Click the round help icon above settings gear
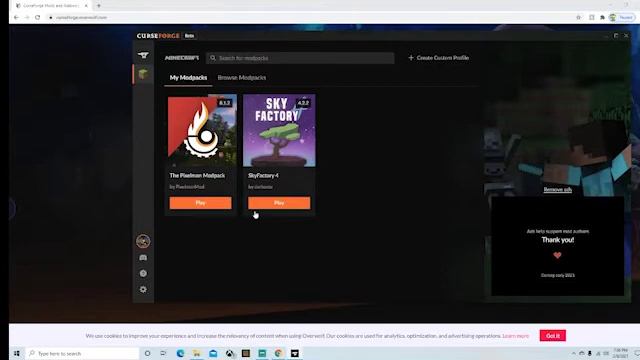 click(x=143, y=273)
